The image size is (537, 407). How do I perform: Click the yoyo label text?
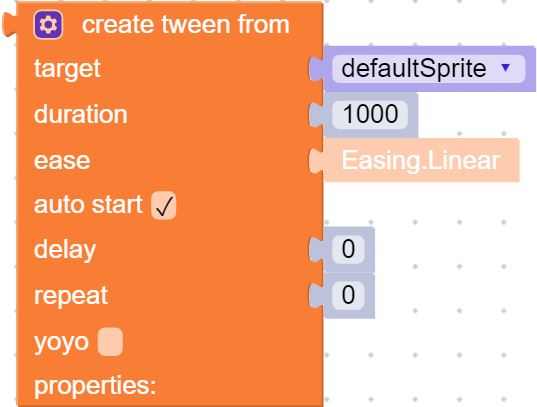click(61, 342)
